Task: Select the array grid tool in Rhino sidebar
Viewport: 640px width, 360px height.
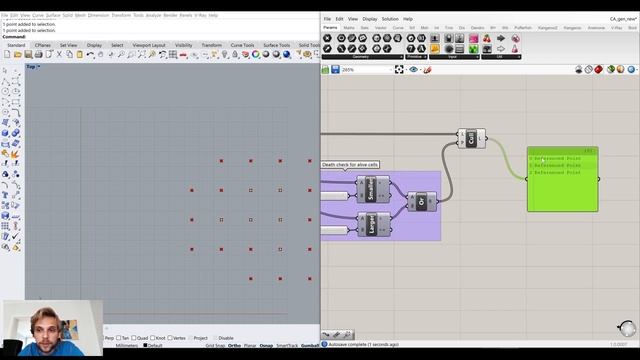Action: coord(5,226)
